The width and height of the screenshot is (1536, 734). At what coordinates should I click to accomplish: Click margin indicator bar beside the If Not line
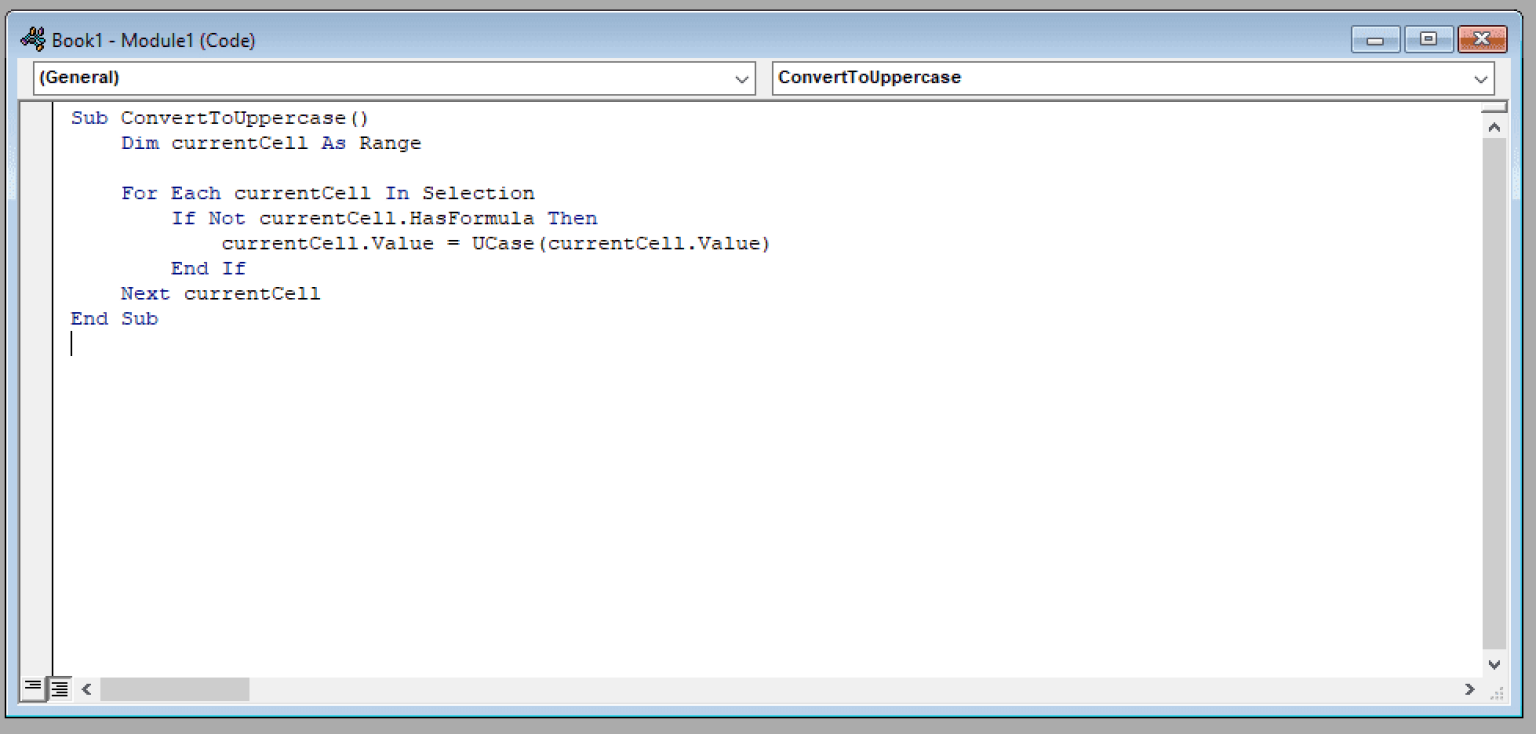(x=36, y=218)
